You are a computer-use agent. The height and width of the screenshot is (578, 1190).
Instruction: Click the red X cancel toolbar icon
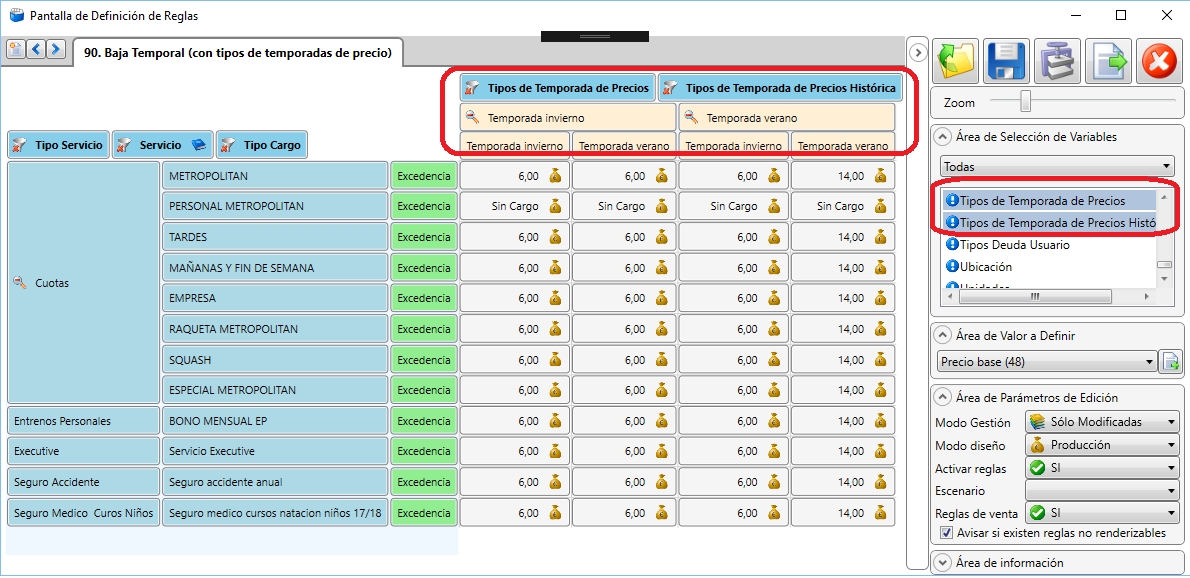point(1159,61)
